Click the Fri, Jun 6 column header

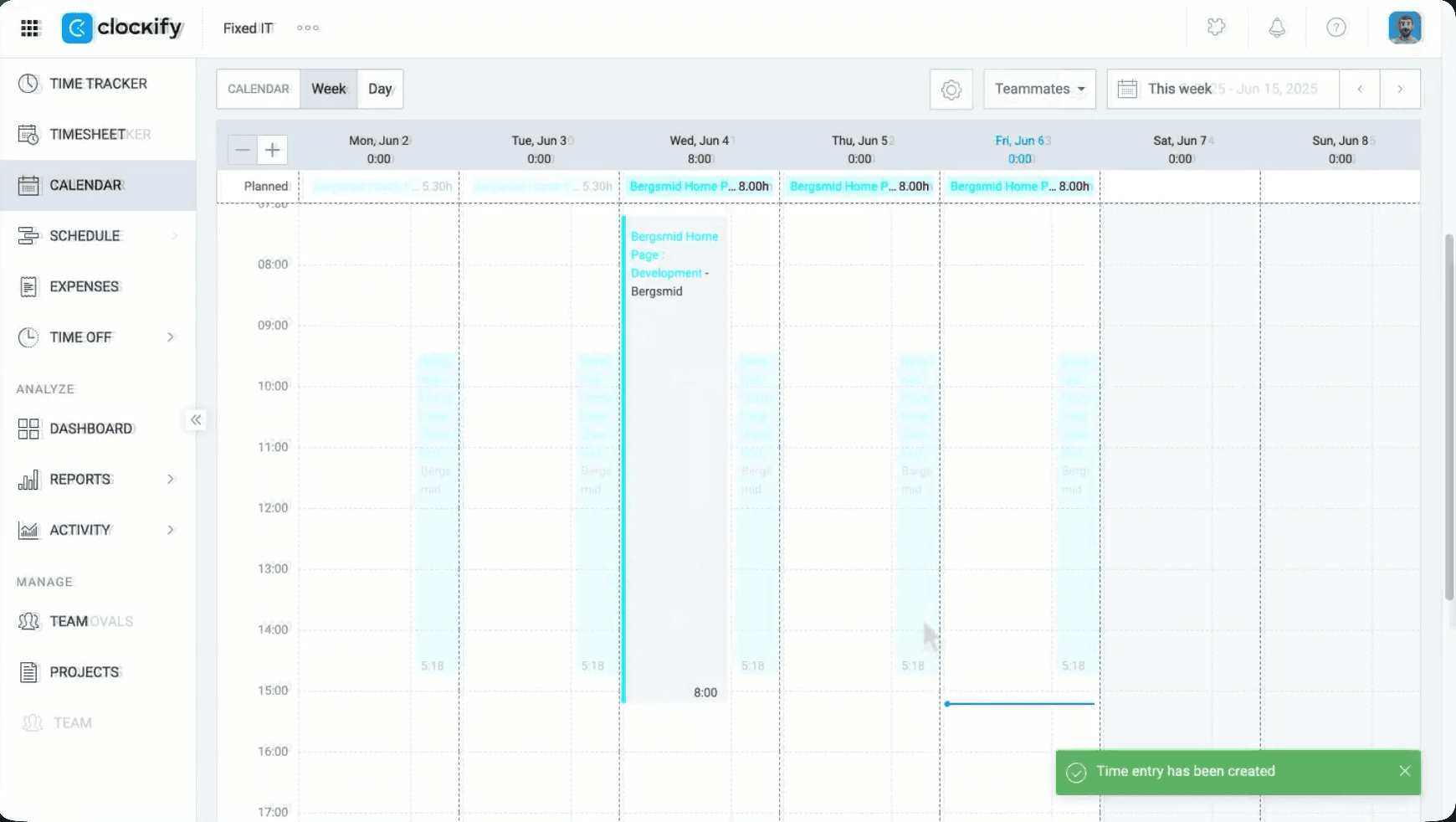click(1020, 149)
